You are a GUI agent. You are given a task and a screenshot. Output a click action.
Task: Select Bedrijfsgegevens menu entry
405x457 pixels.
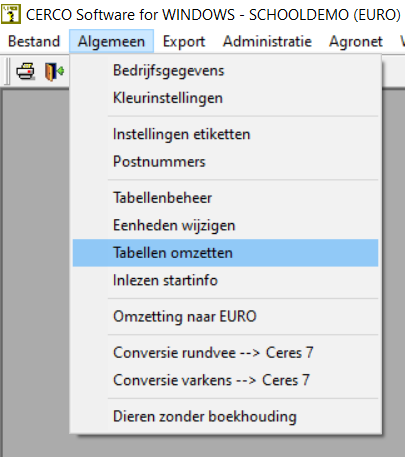click(225, 71)
